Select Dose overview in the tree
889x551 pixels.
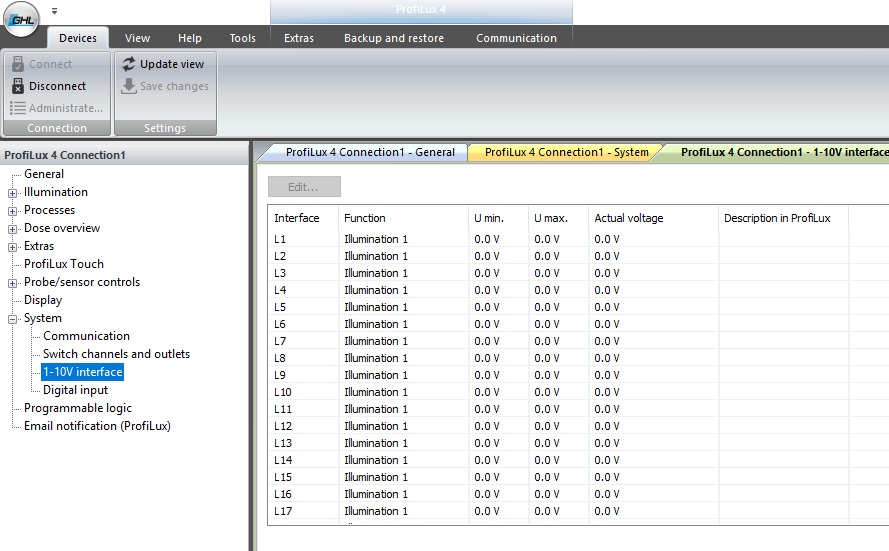[62, 228]
